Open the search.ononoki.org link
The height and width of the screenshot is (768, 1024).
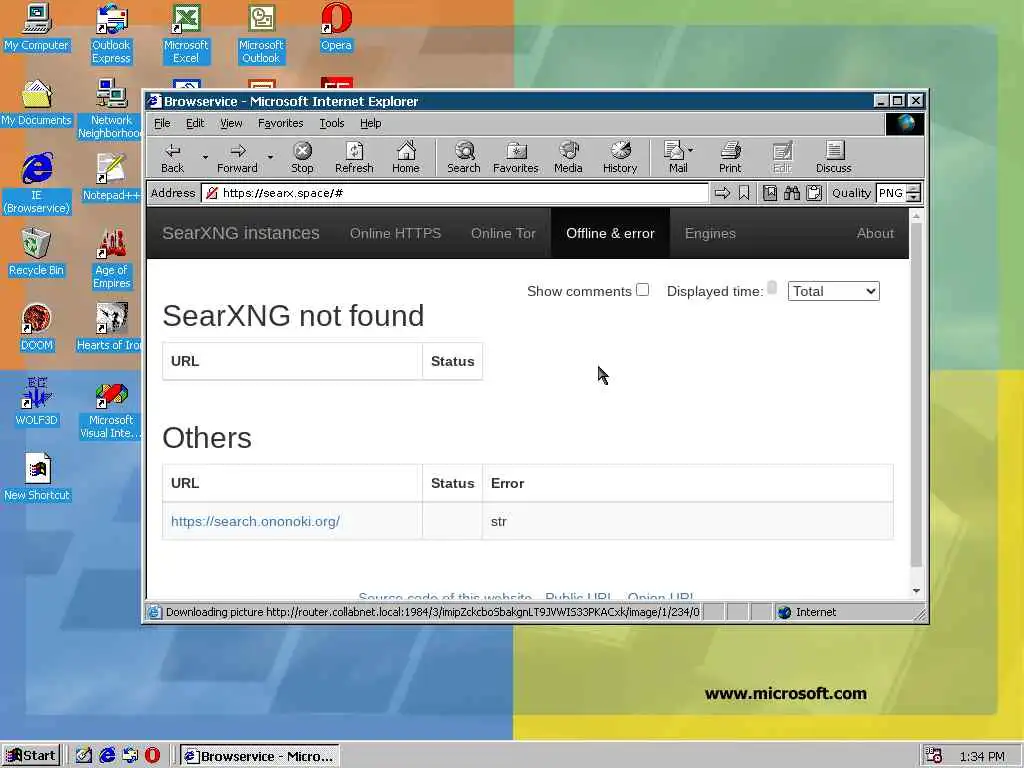(x=255, y=522)
